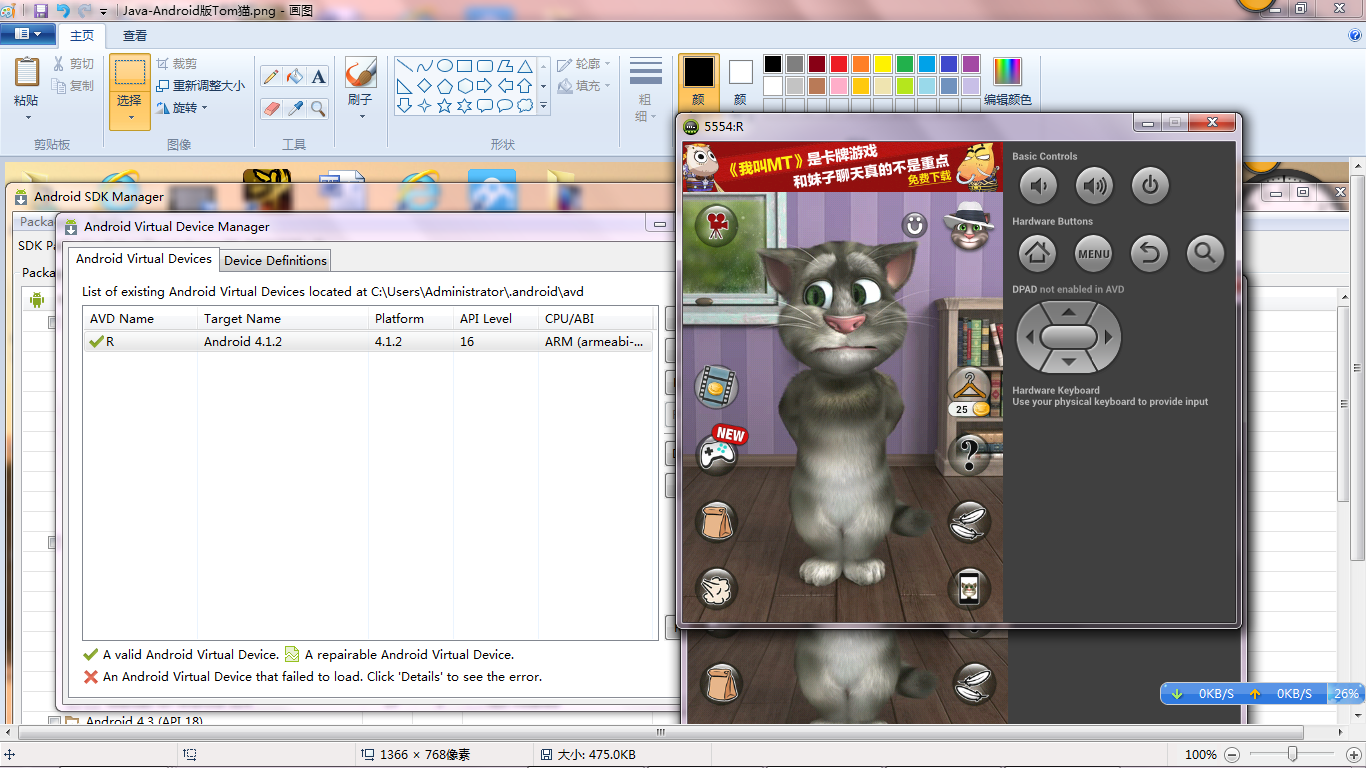1366x768 pixels.
Task: Choose the Five-point star shape
Action: pyautogui.click(x=445, y=105)
